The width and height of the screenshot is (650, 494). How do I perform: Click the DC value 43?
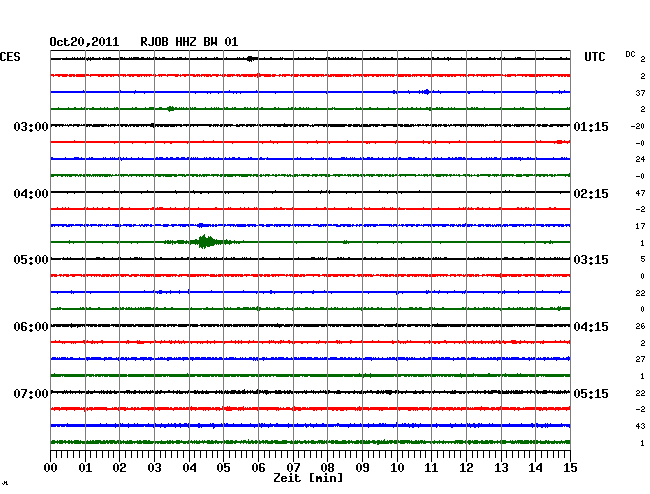pyautogui.click(x=640, y=426)
